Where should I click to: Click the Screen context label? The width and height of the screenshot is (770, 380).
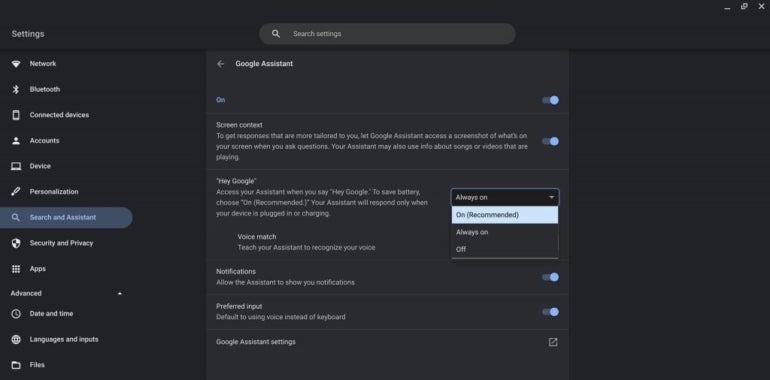239,125
